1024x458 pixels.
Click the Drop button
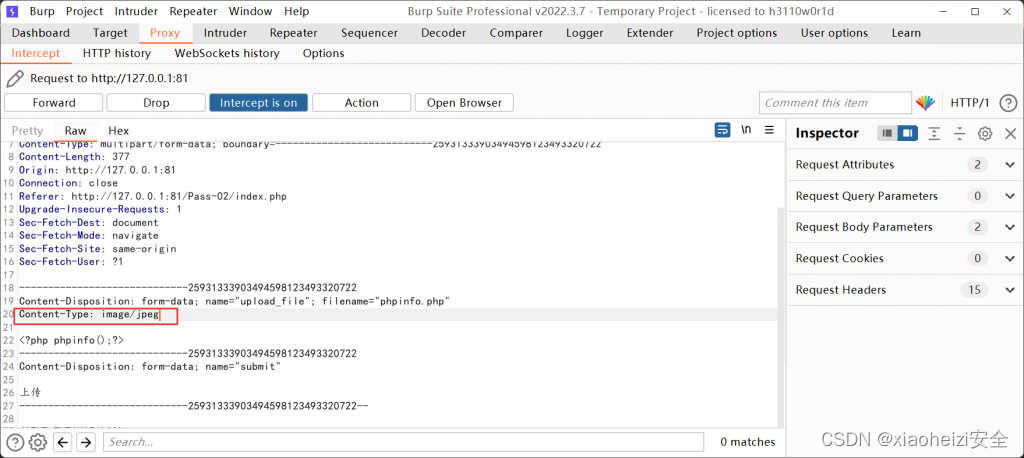click(x=156, y=103)
